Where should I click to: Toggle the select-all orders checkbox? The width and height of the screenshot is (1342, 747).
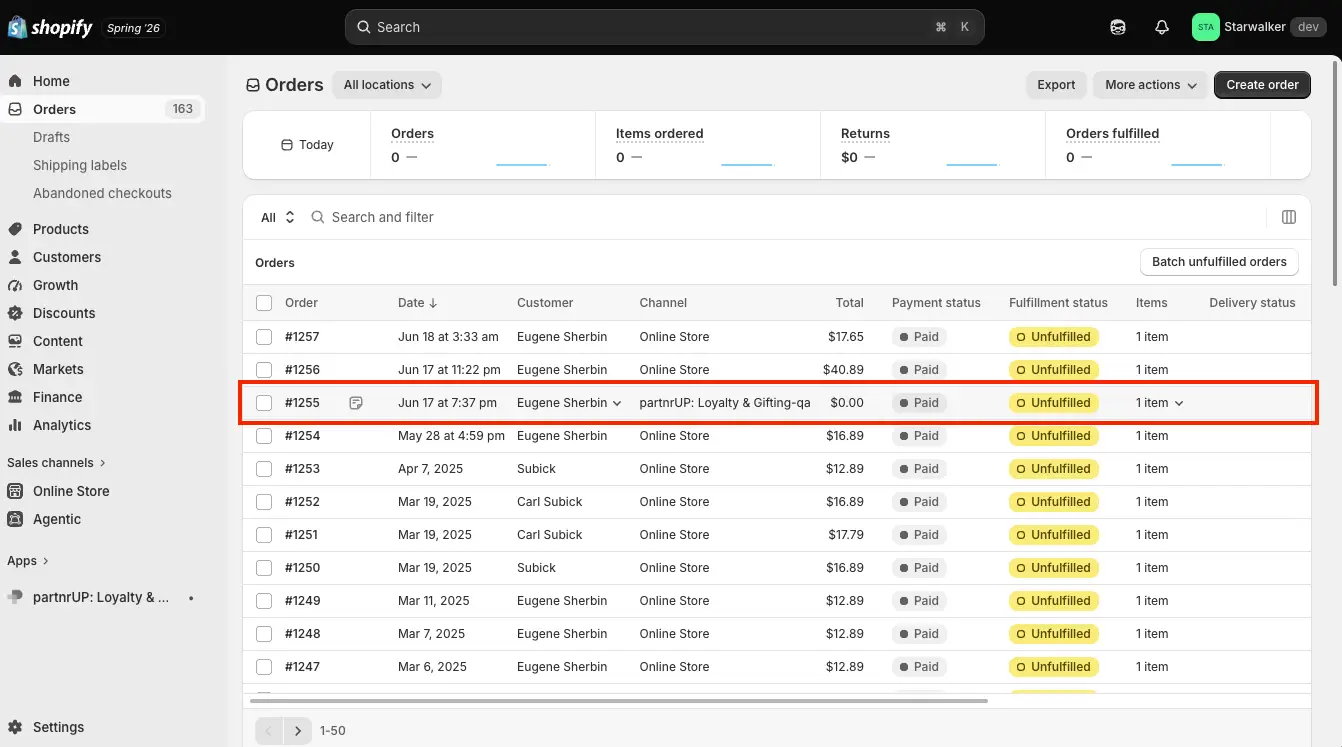pyautogui.click(x=264, y=303)
